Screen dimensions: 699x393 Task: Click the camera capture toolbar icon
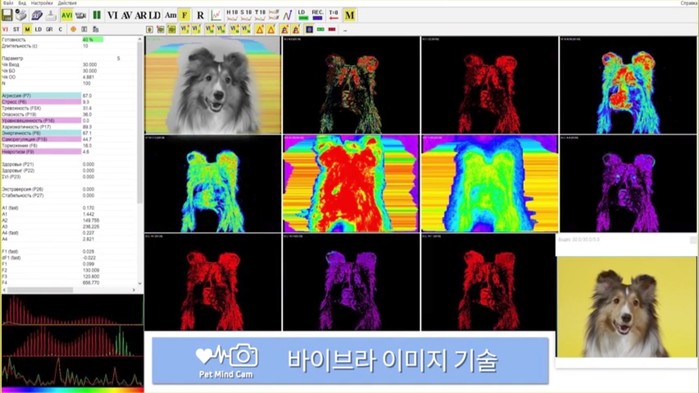(x=81, y=15)
